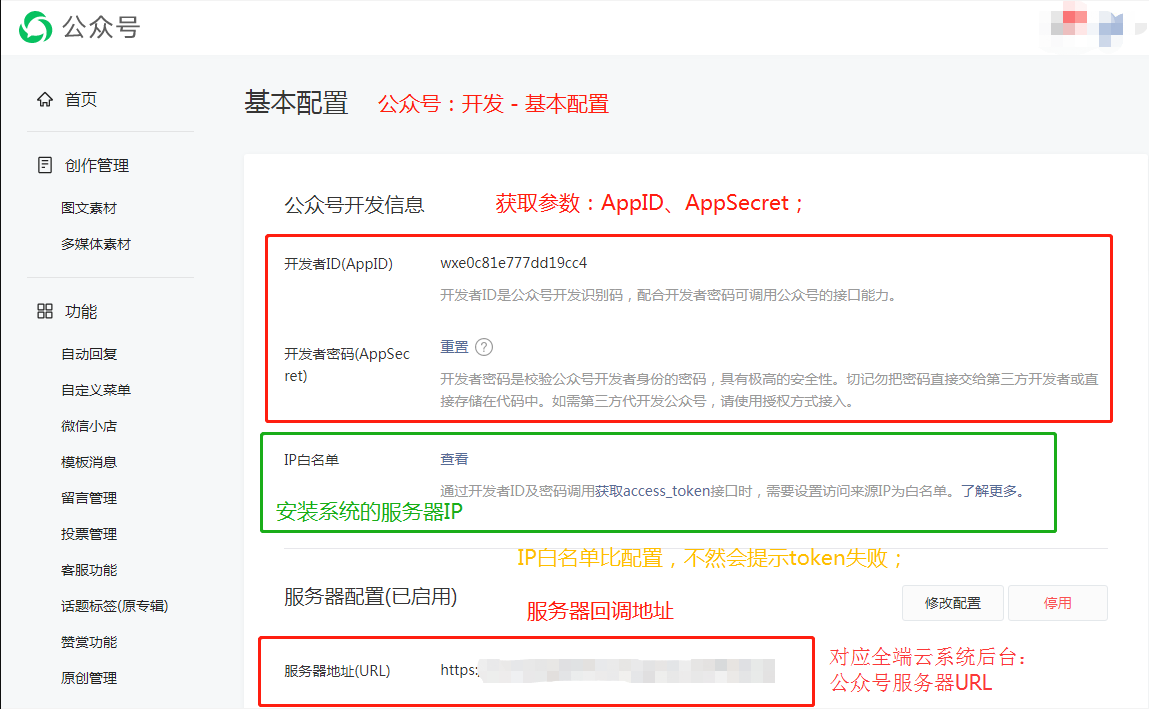Open the 首页 home icon
The image size is (1149, 709).
[45, 100]
